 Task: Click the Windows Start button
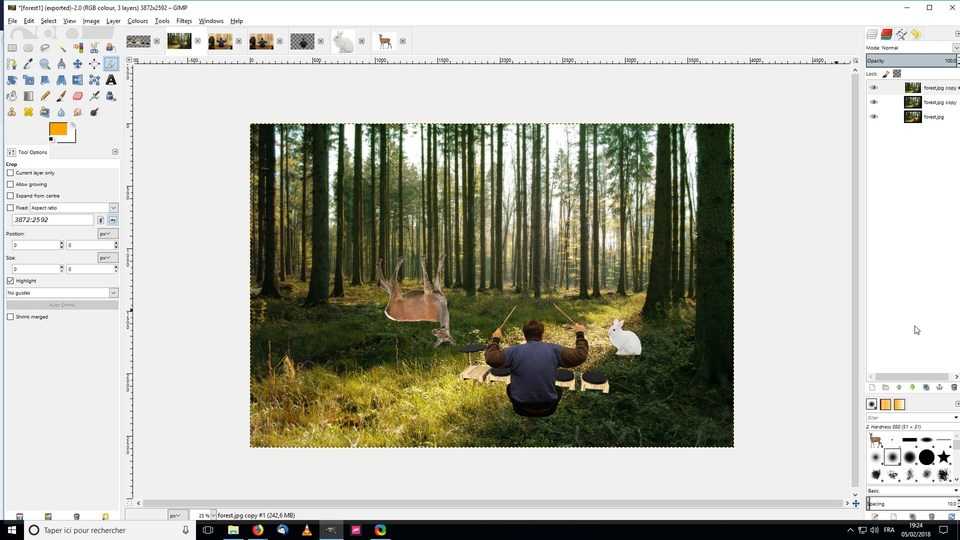[12, 530]
